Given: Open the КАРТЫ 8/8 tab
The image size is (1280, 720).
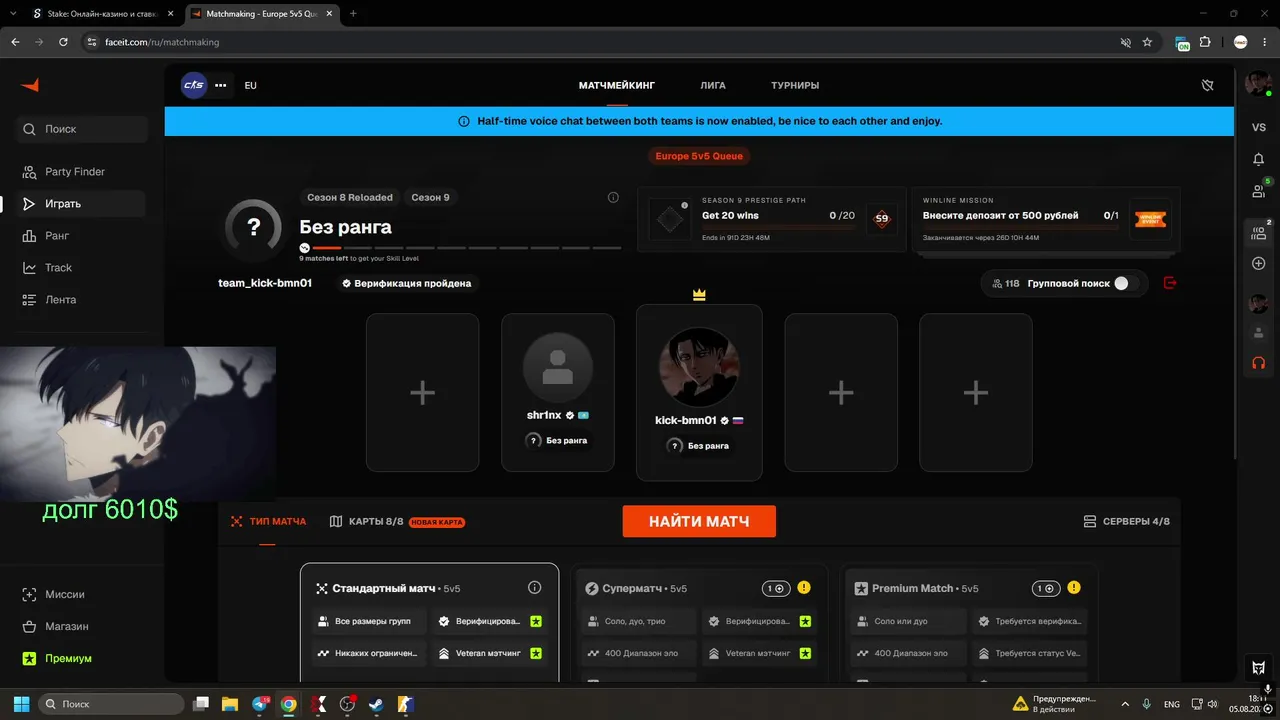Looking at the screenshot, I should pyautogui.click(x=397, y=522).
